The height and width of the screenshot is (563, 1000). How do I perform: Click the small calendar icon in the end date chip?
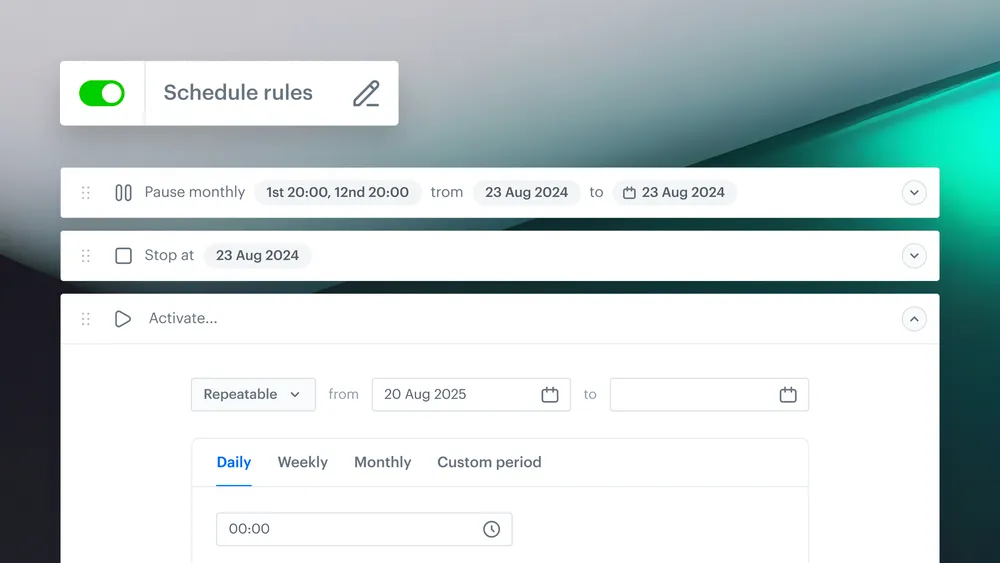(629, 193)
